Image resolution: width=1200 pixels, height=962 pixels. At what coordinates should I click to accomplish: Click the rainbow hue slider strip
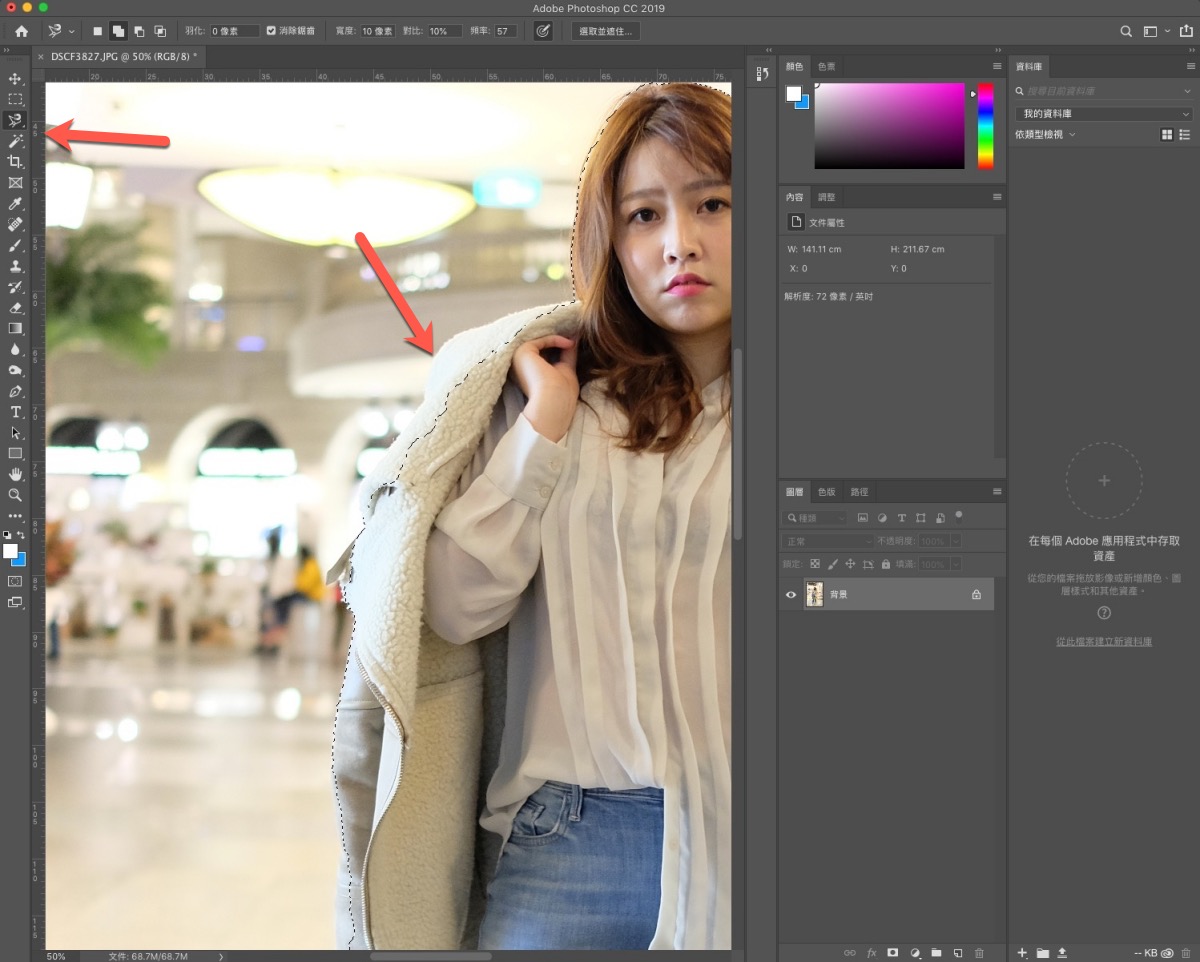click(x=985, y=125)
